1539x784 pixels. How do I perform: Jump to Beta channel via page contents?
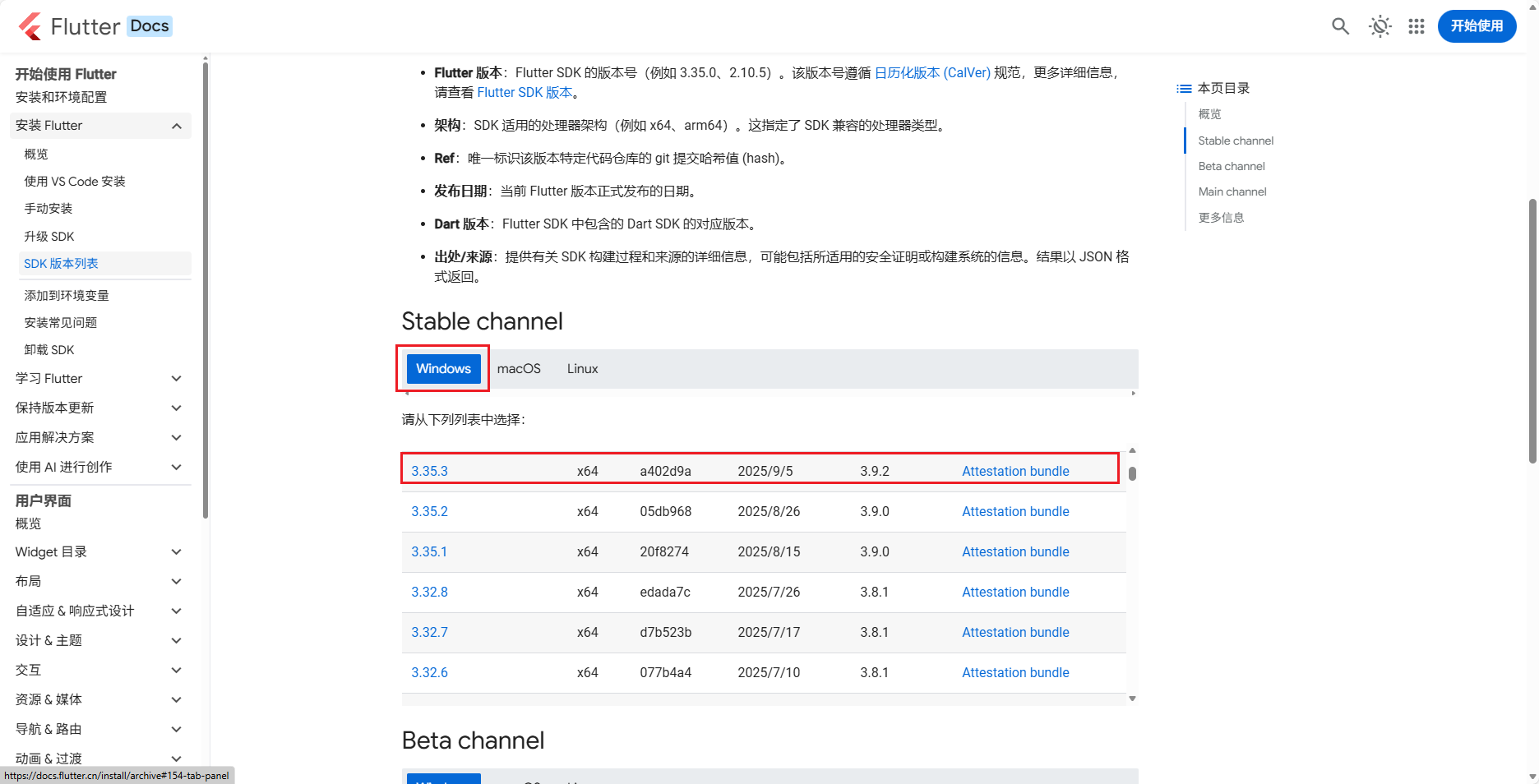coord(1231,166)
